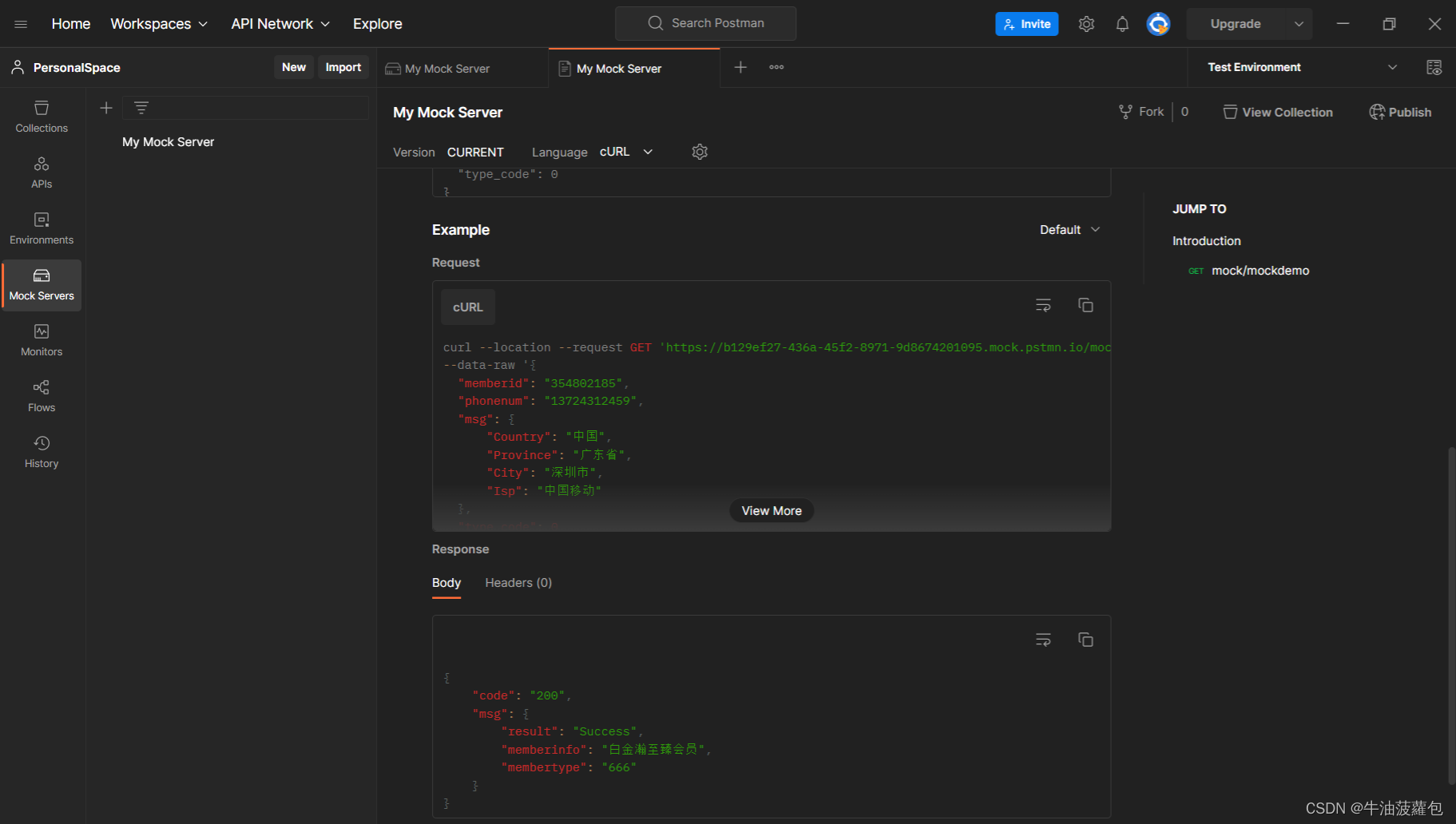Click the New button
Viewport: 1456px width, 824px height.
pos(294,67)
